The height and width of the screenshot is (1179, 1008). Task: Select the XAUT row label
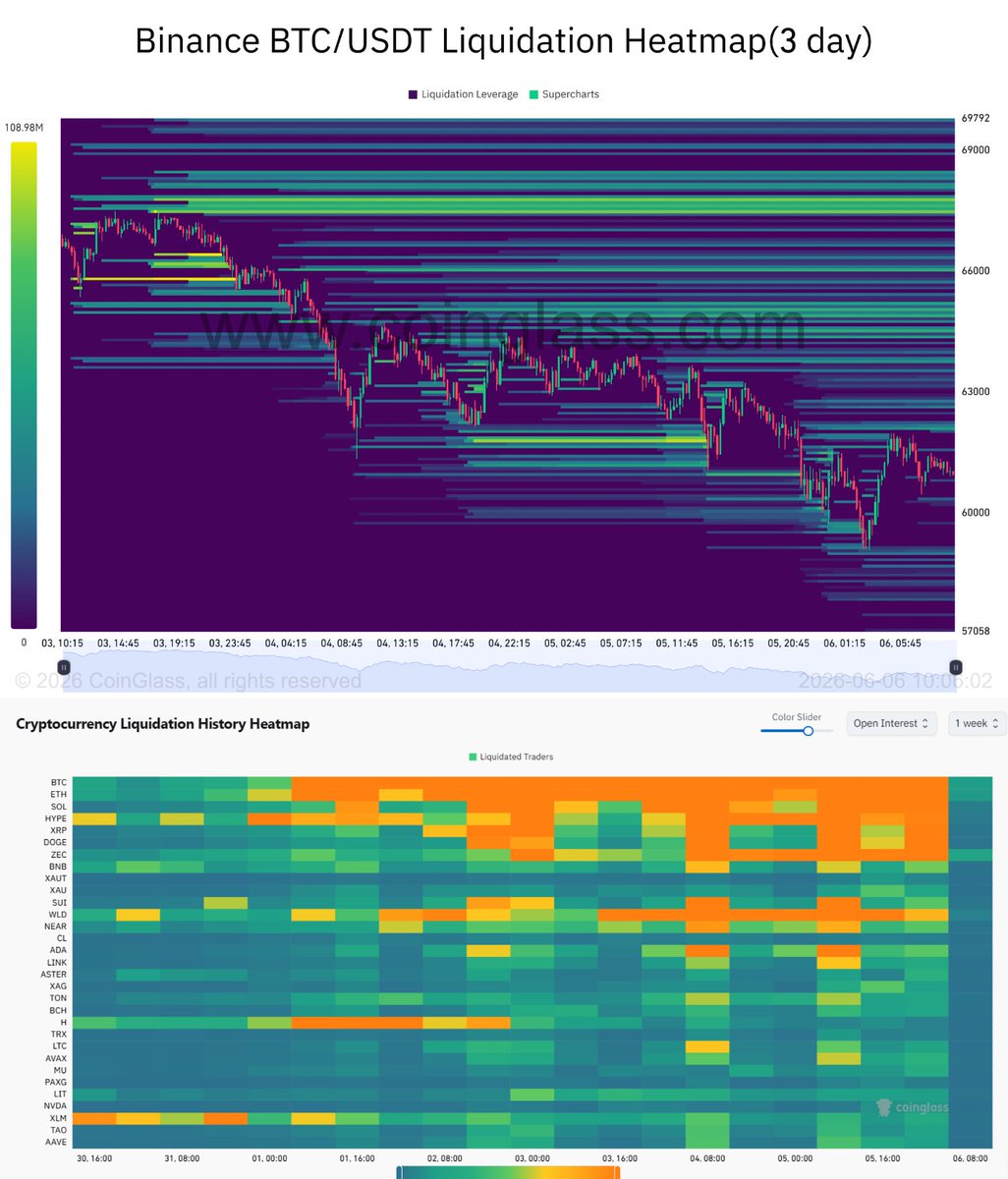pos(56,878)
